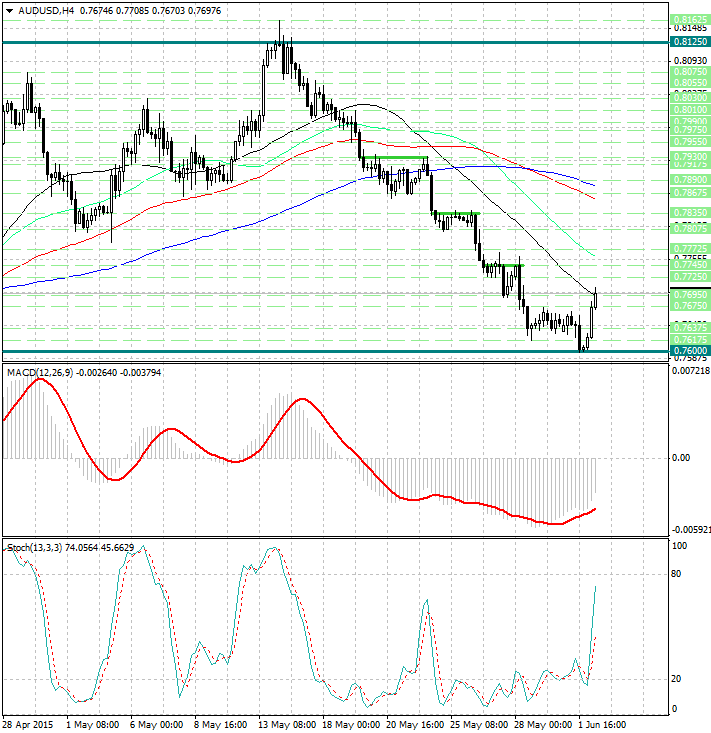The width and height of the screenshot is (711, 733).
Task: Click the MACD zero level 0.00 label
Action: pos(680,458)
